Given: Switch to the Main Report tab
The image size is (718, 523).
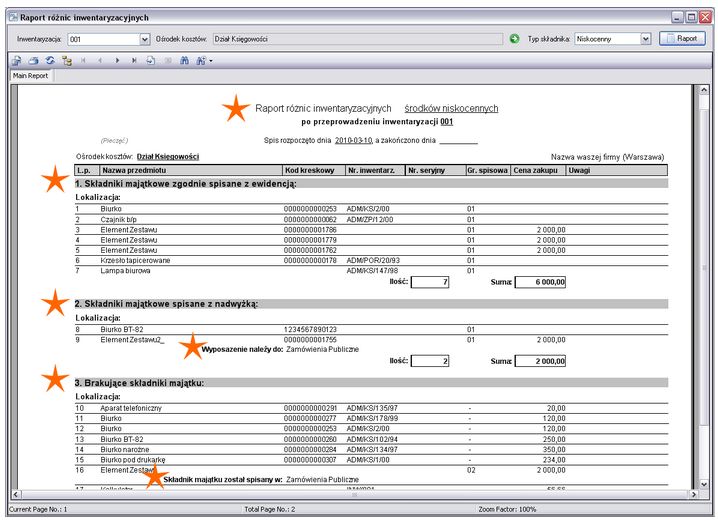Looking at the screenshot, I should coord(30,76).
